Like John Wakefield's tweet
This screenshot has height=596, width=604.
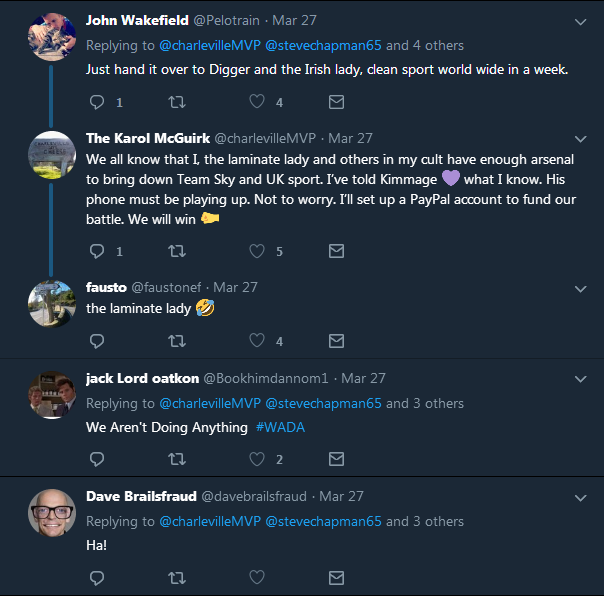[x=257, y=102]
